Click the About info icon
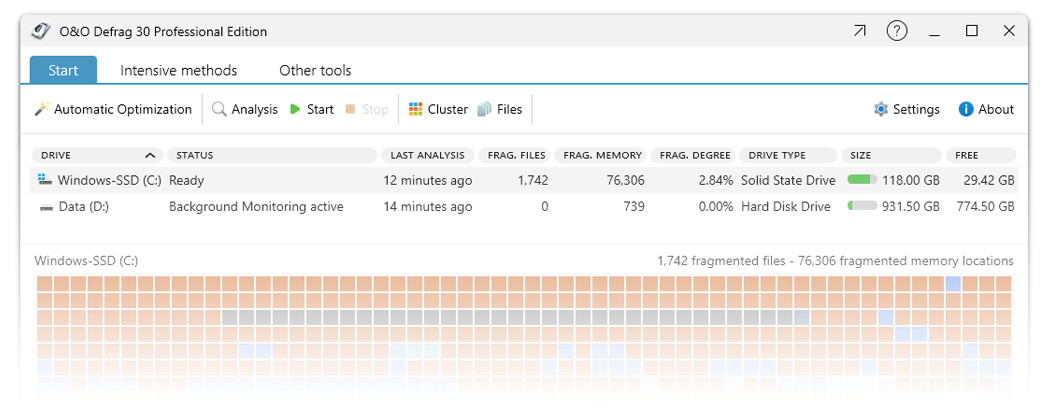Screen dimensions: 1049x408 pos(966,110)
